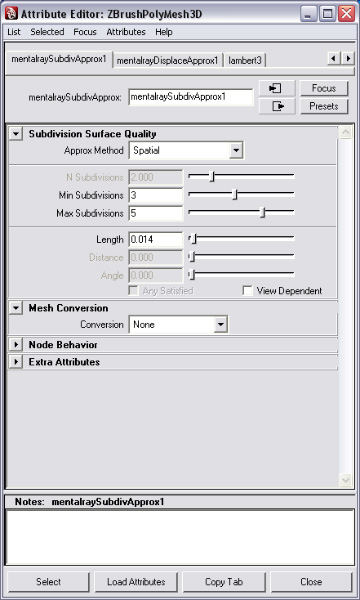Click the N Subdivisions slider
Screen dimensions: 360x600
pos(241,177)
